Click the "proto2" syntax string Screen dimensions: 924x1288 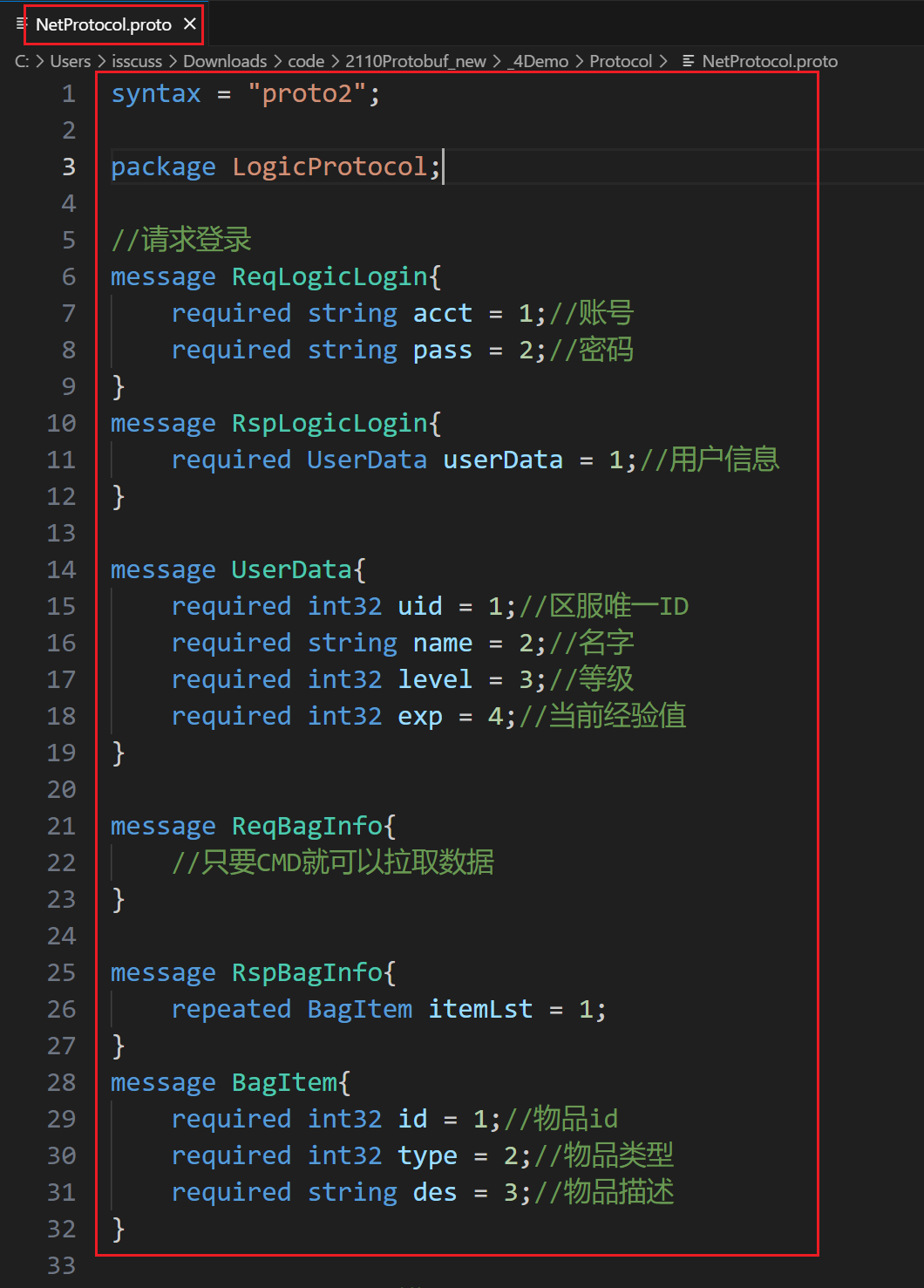click(x=307, y=93)
